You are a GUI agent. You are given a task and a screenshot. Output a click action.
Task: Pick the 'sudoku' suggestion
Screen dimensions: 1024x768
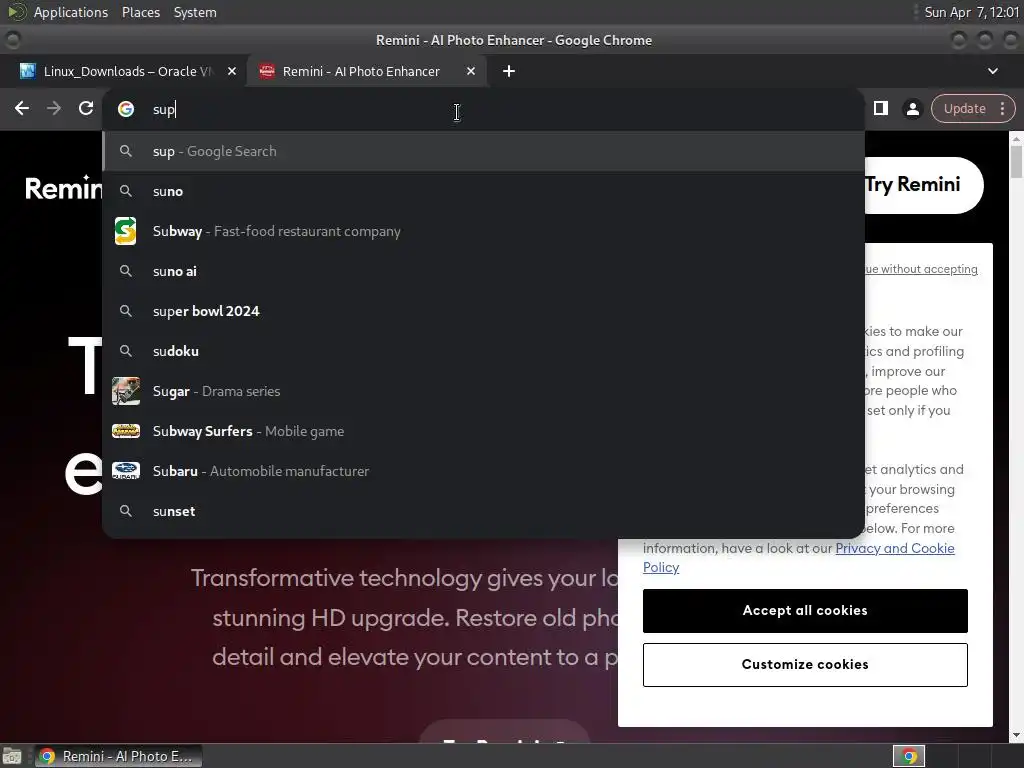tap(483, 351)
